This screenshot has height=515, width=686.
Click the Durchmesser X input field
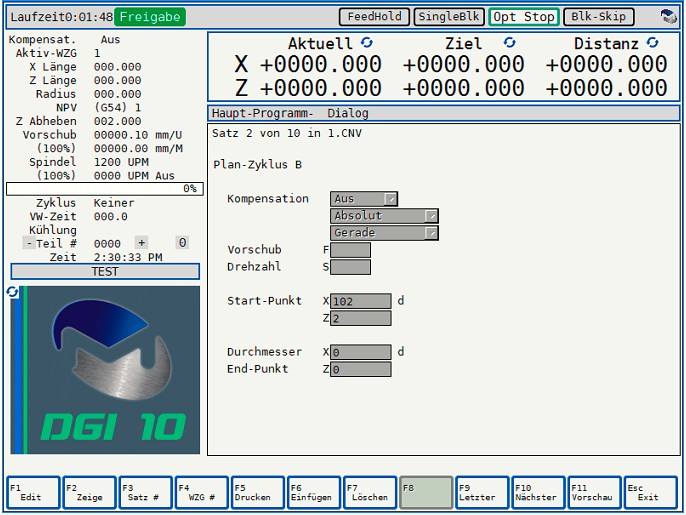coord(360,352)
